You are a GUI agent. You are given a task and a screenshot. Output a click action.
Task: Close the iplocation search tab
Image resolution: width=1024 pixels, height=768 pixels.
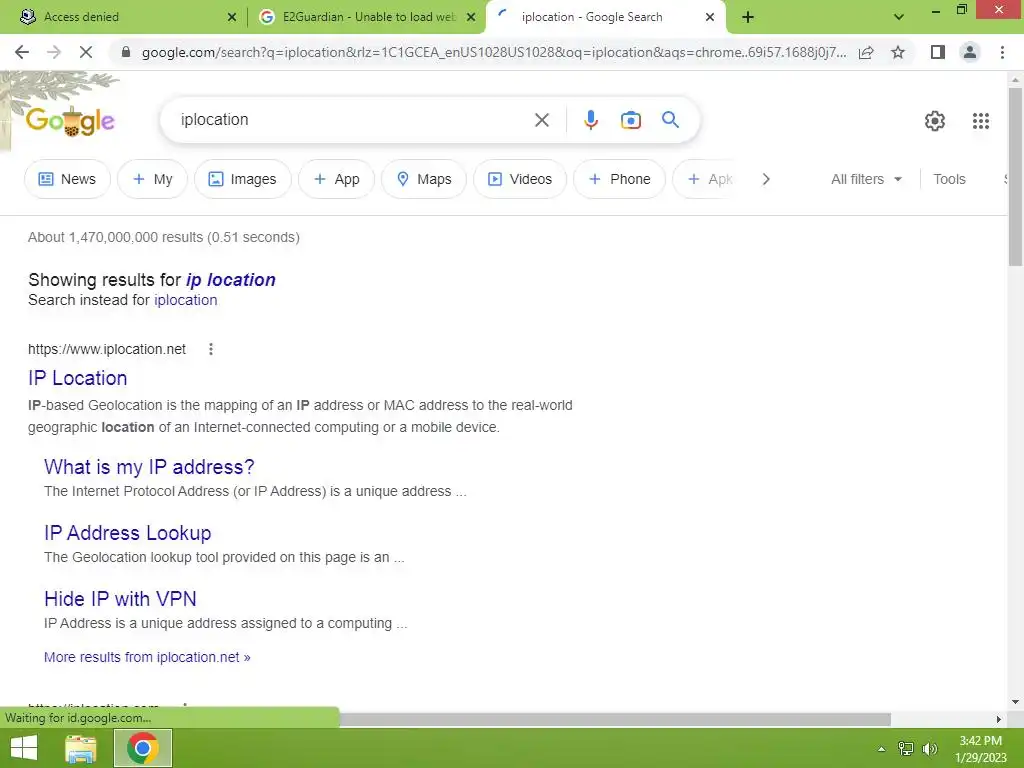(x=710, y=18)
